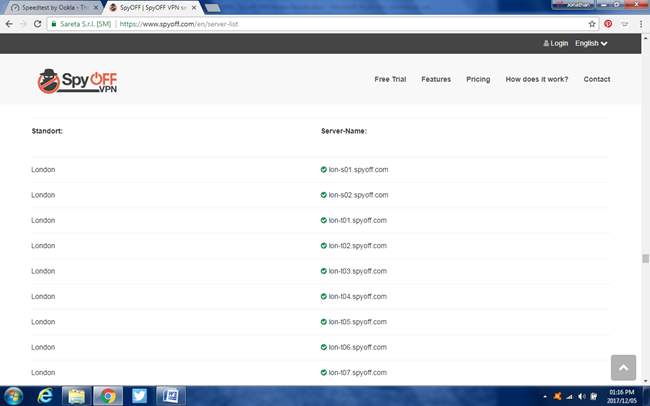Bookmark this page with the star icon
Viewport: 650px width, 406px height.
click(x=592, y=24)
